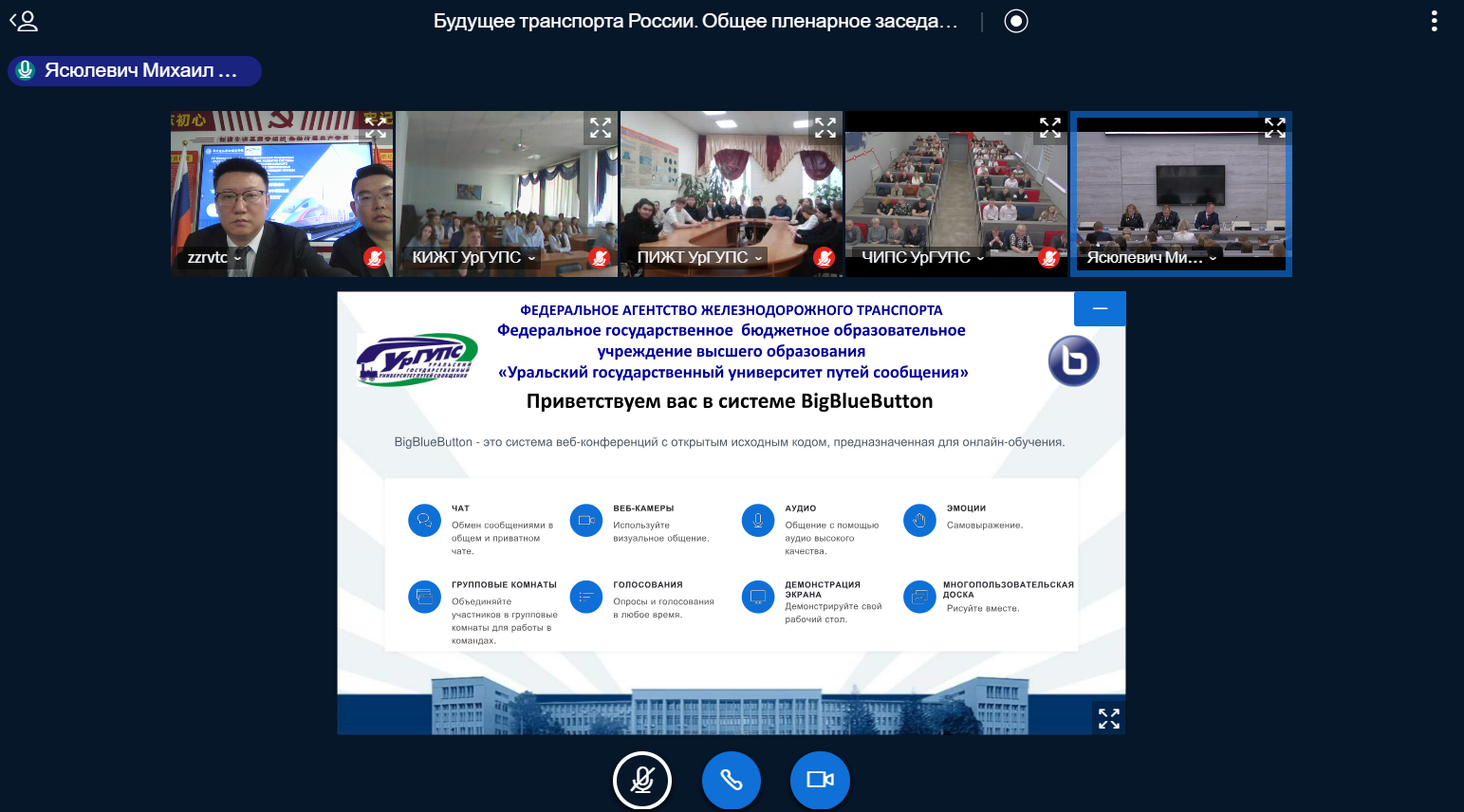The width and height of the screenshot is (1464, 812).
Task: Open the three-dot options menu
Action: click(1434, 21)
